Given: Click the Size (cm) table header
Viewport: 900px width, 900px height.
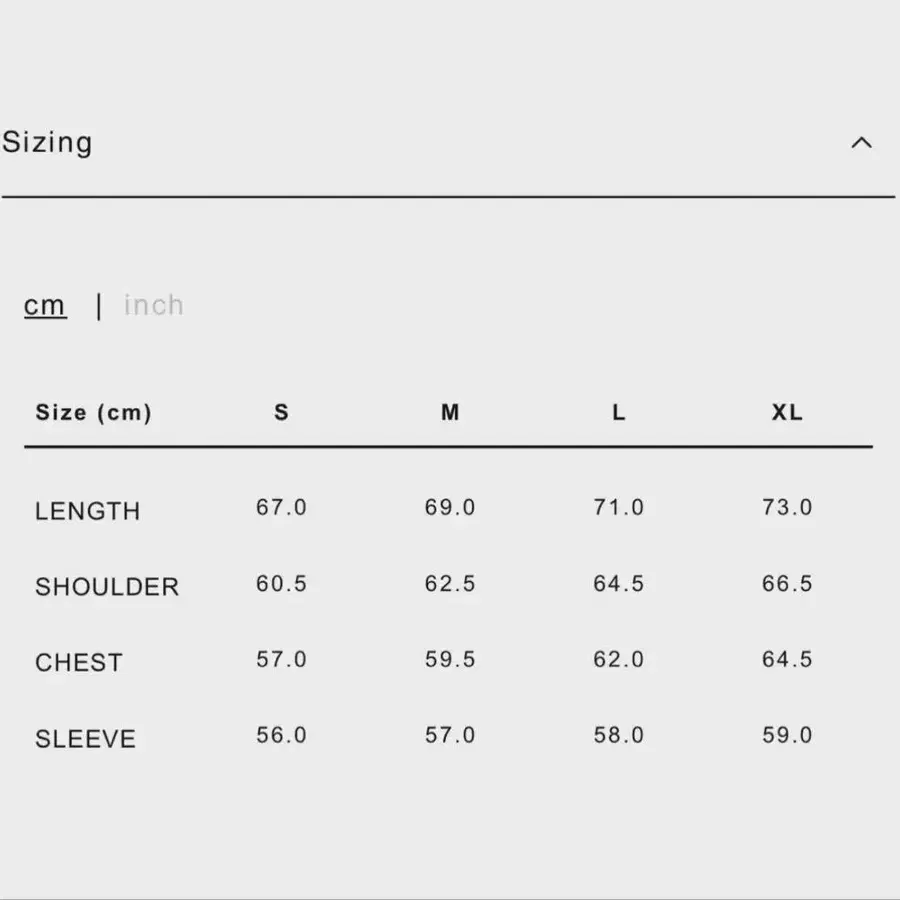Looking at the screenshot, I should click(x=93, y=412).
